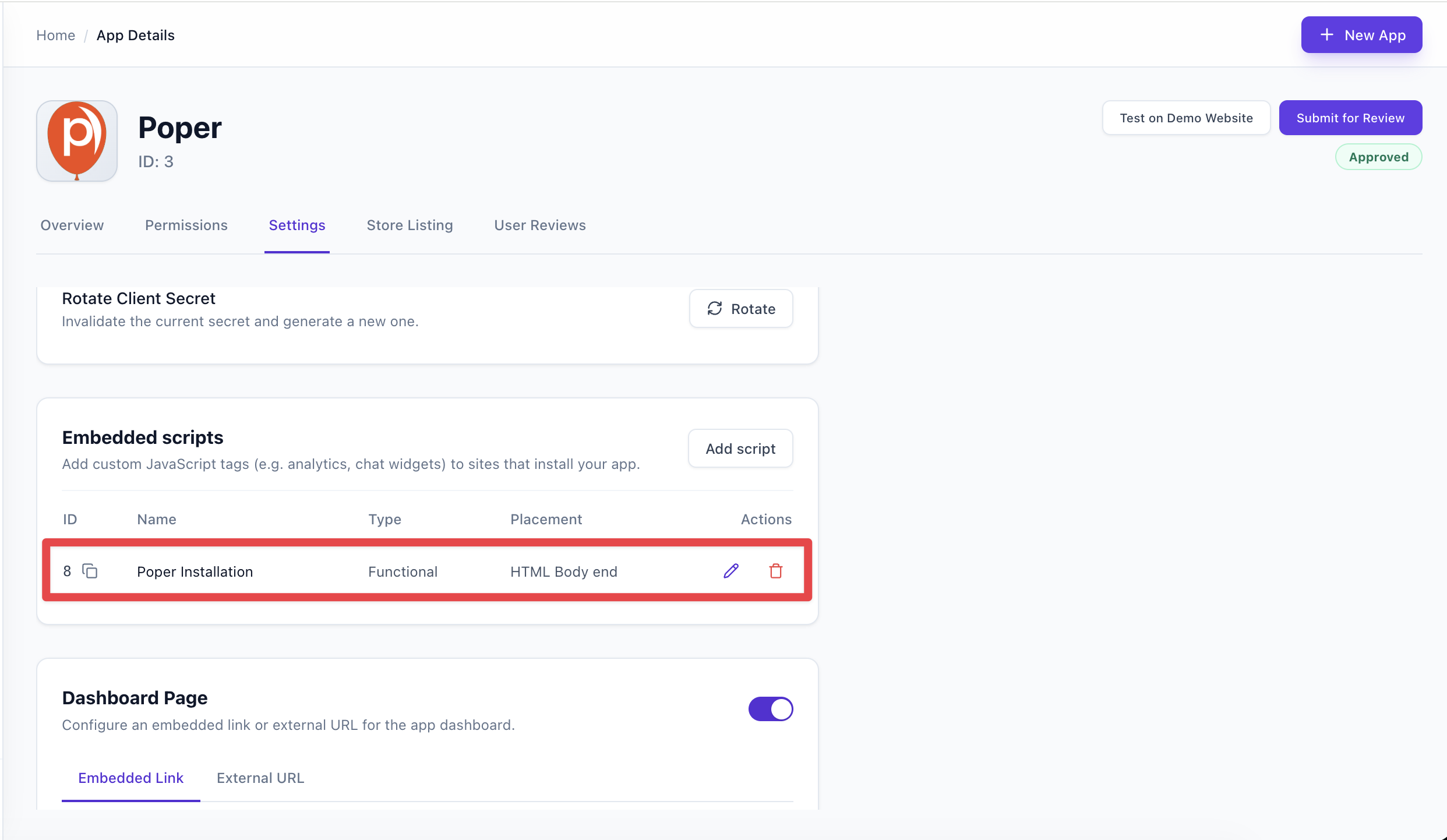Copy the embedded script ID using copy icon
The height and width of the screenshot is (840, 1447).
point(90,571)
